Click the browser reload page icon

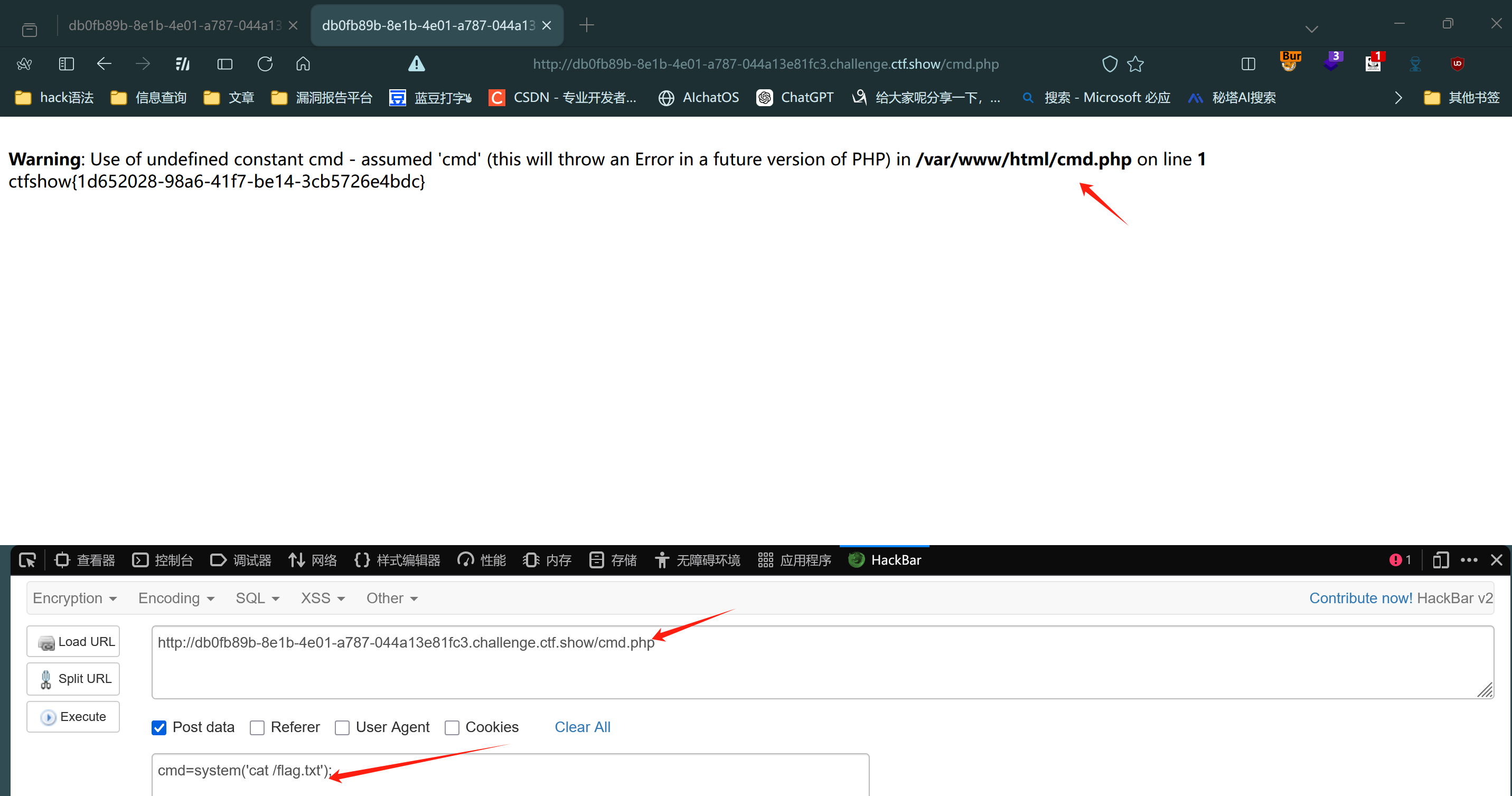pos(265,64)
